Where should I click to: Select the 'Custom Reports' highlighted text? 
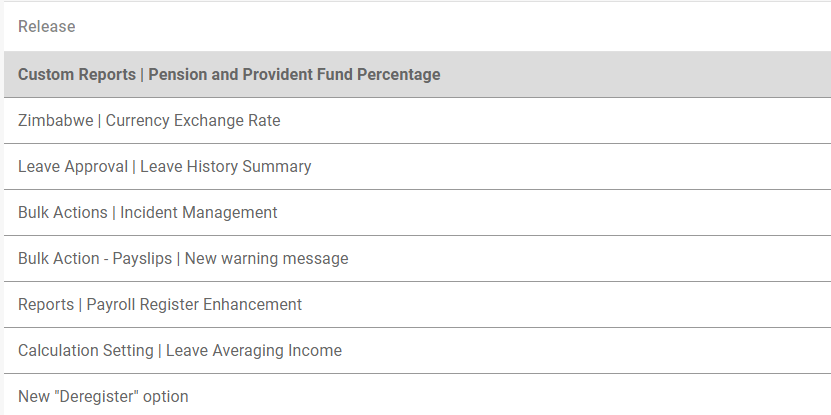[x=75, y=75]
